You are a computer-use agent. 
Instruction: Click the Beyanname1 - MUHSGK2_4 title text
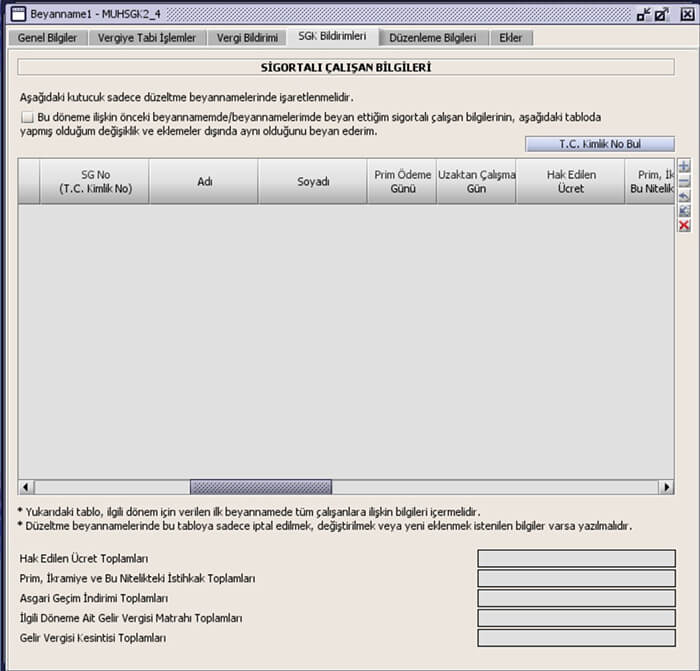pyautogui.click(x=96, y=14)
